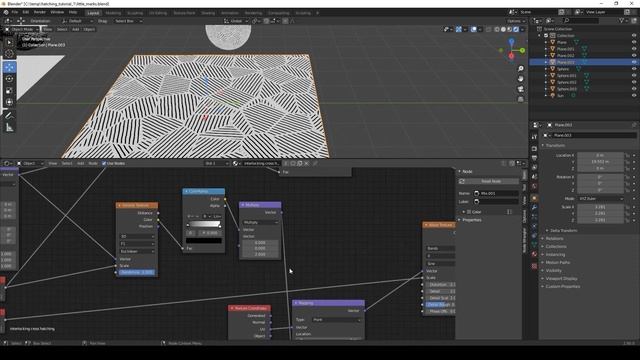
Task: Open the Slot 1 material slot dropdown
Action: coord(217,163)
